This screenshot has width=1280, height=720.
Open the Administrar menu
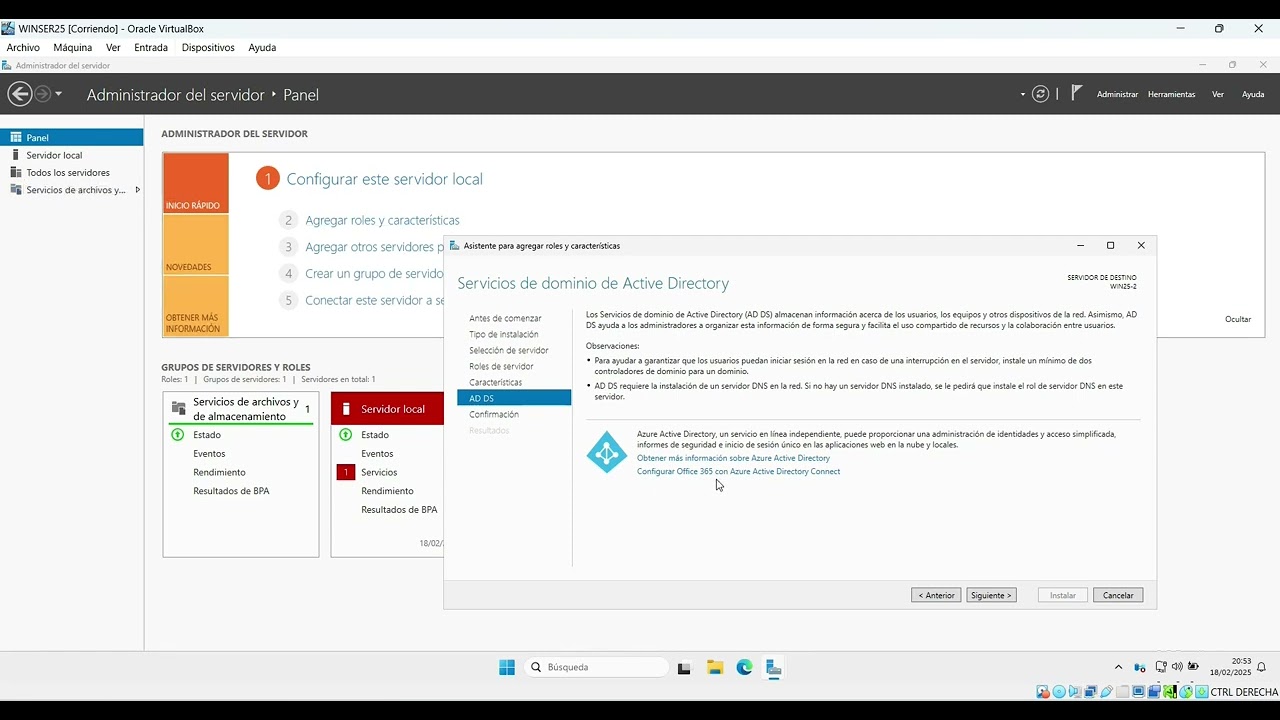pyautogui.click(x=1117, y=94)
